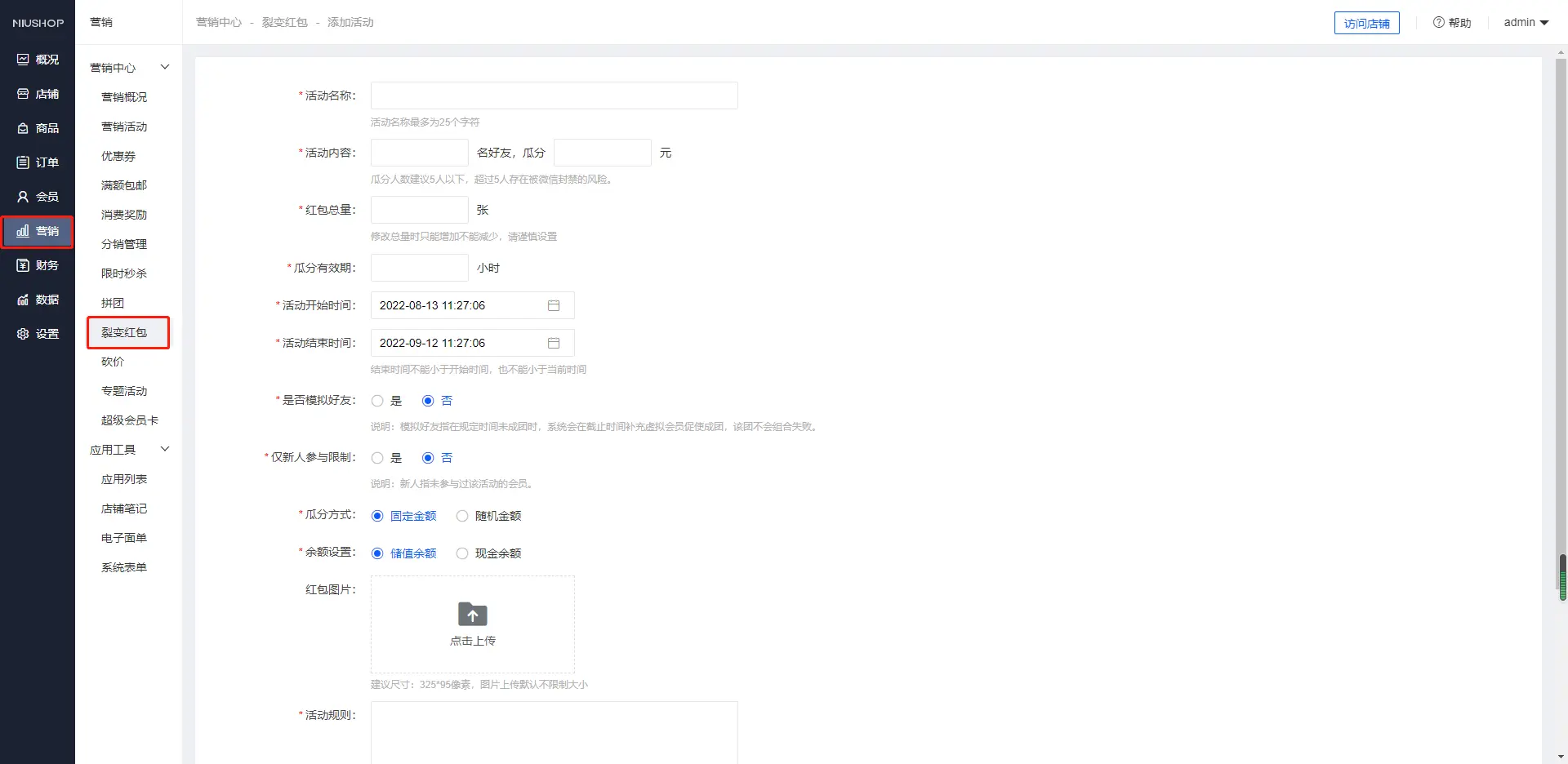Viewport: 1568px width, 764px height.
Task: Open calendar icon for 活动开始时间
Action: [553, 305]
